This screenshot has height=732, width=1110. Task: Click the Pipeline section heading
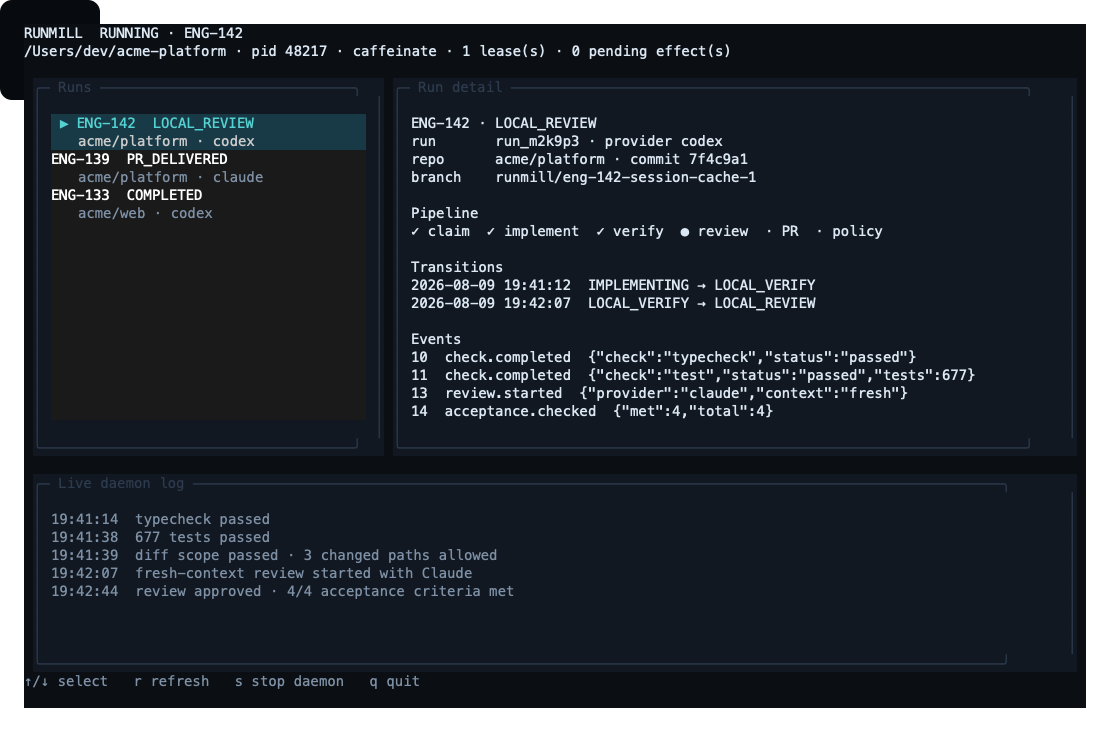(x=445, y=213)
